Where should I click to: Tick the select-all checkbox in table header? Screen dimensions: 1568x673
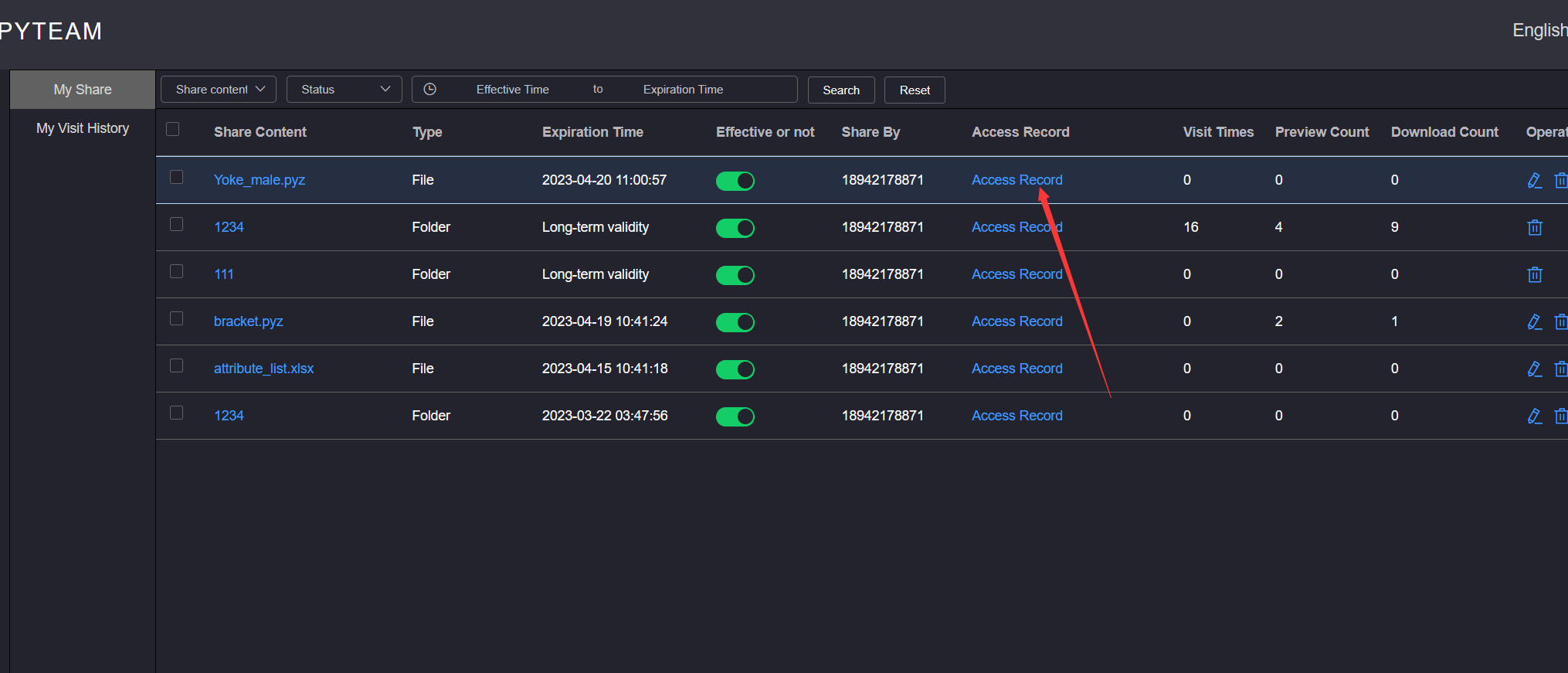[x=173, y=129]
